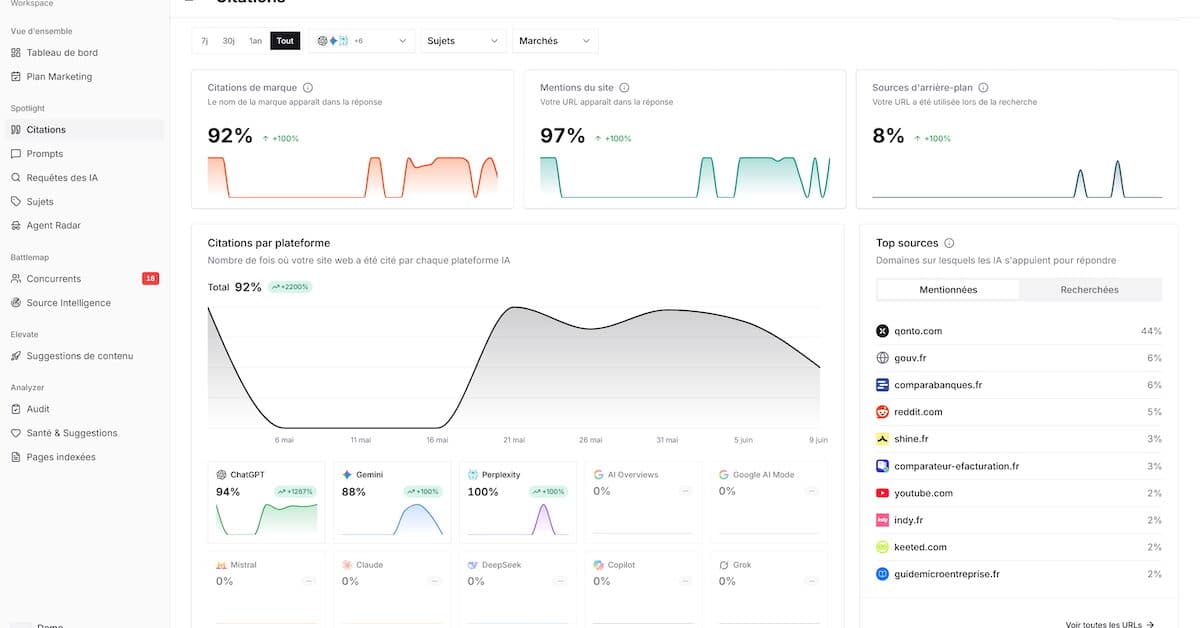Select the Tout time range
The width and height of the screenshot is (1200, 628).
click(x=285, y=41)
